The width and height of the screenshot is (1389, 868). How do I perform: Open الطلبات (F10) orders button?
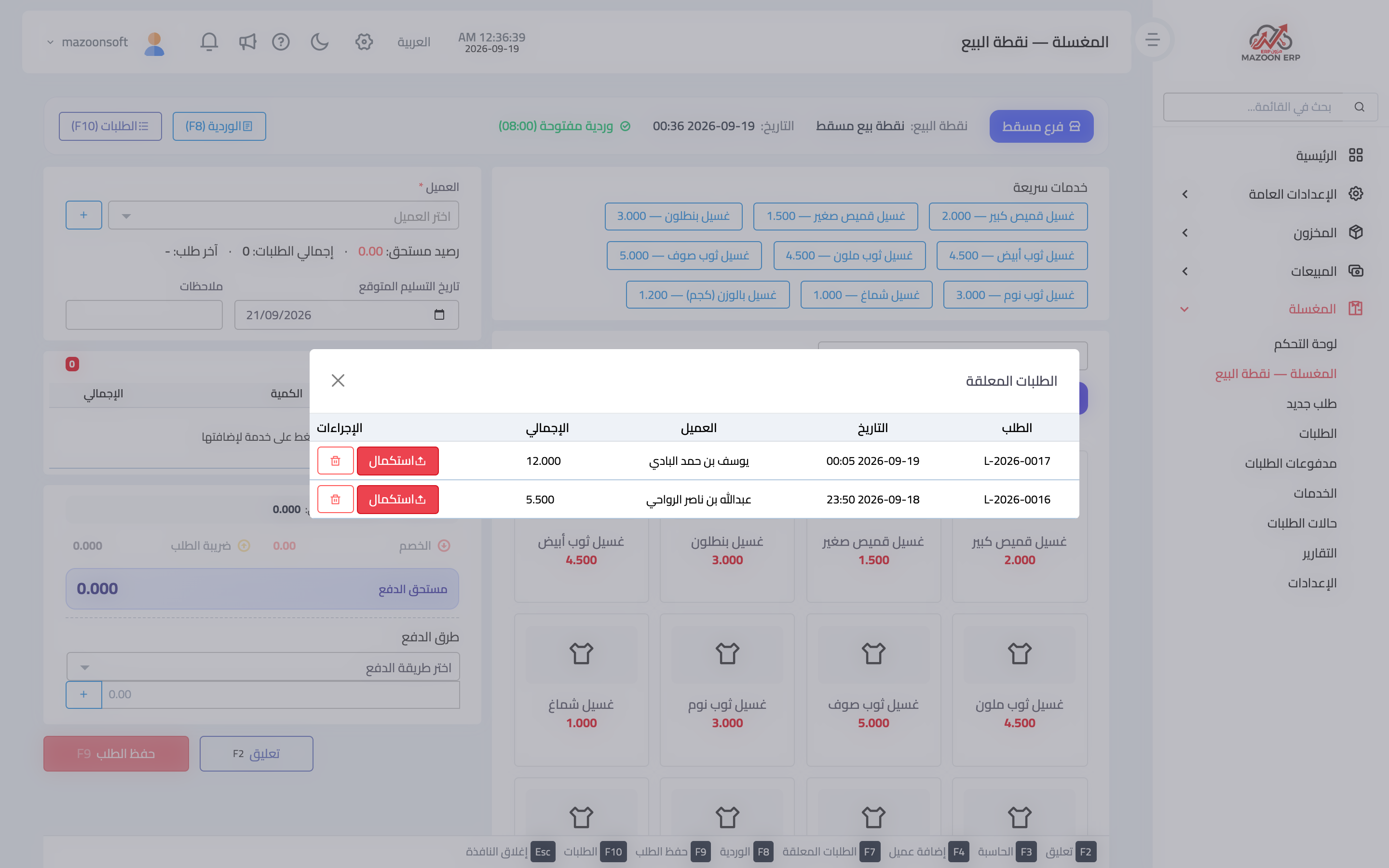110,126
